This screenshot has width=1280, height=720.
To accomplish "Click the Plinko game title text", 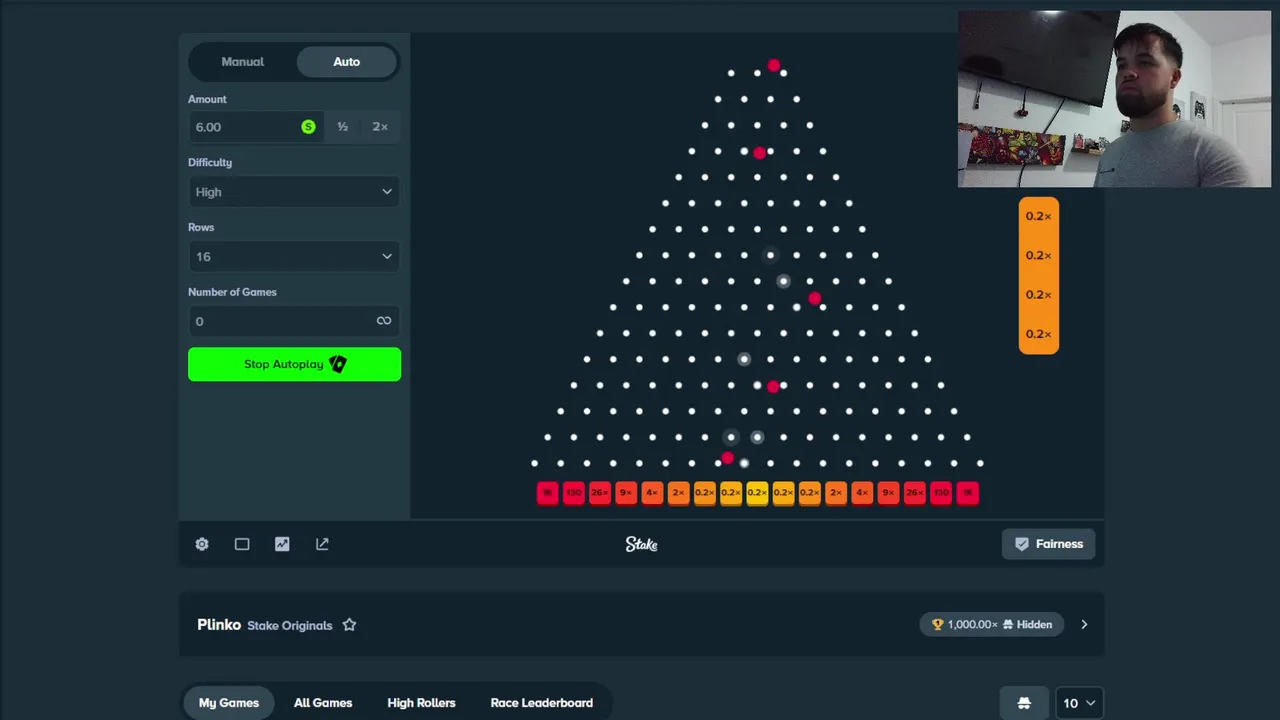I will click(x=219, y=625).
